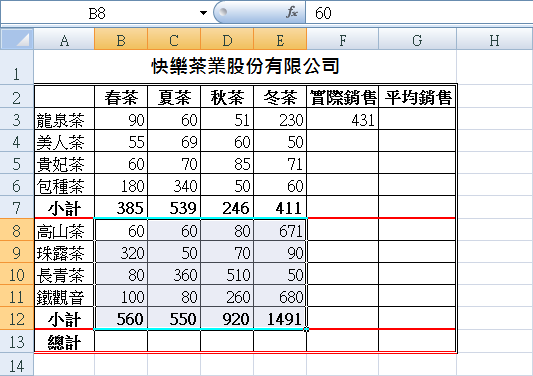
Task: Click the cell with value 671
Action: point(280,230)
